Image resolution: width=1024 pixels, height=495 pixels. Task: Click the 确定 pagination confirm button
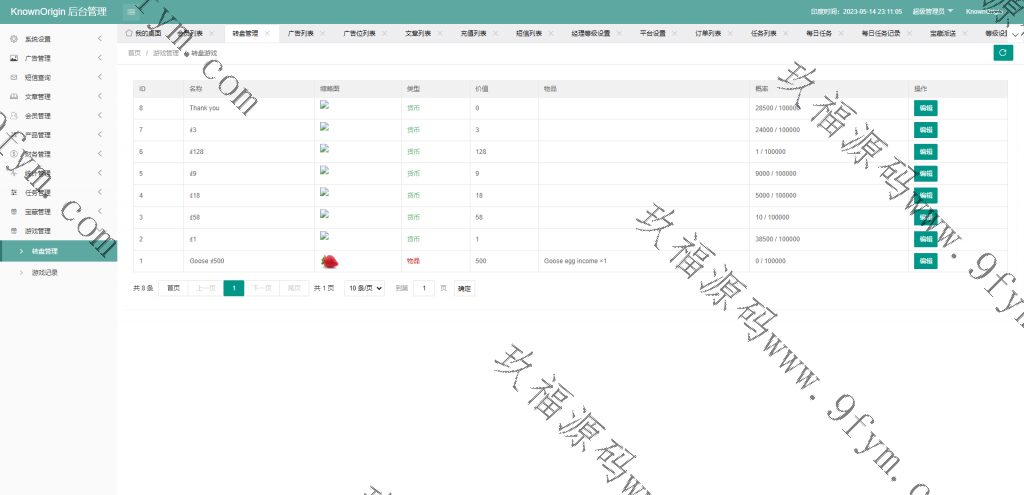[x=464, y=288]
